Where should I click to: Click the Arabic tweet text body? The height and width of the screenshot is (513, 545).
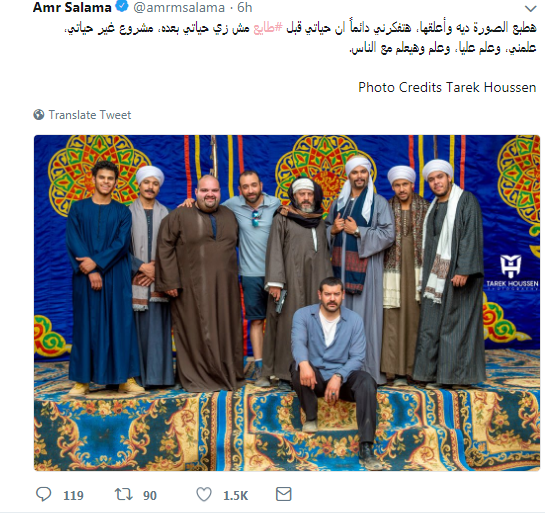(301, 38)
